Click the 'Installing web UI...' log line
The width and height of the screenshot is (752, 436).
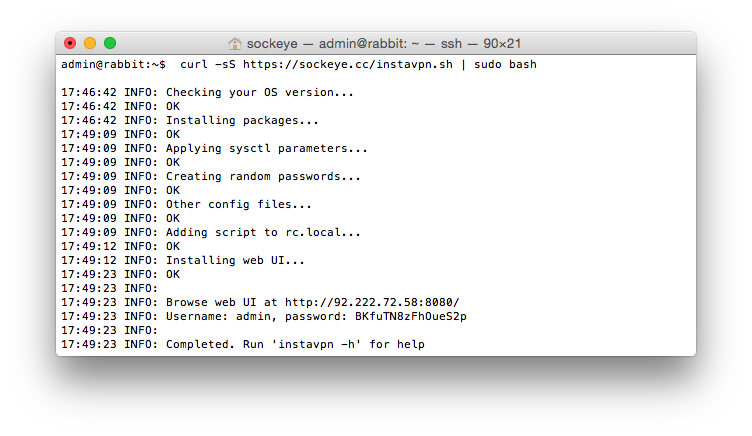click(x=236, y=260)
